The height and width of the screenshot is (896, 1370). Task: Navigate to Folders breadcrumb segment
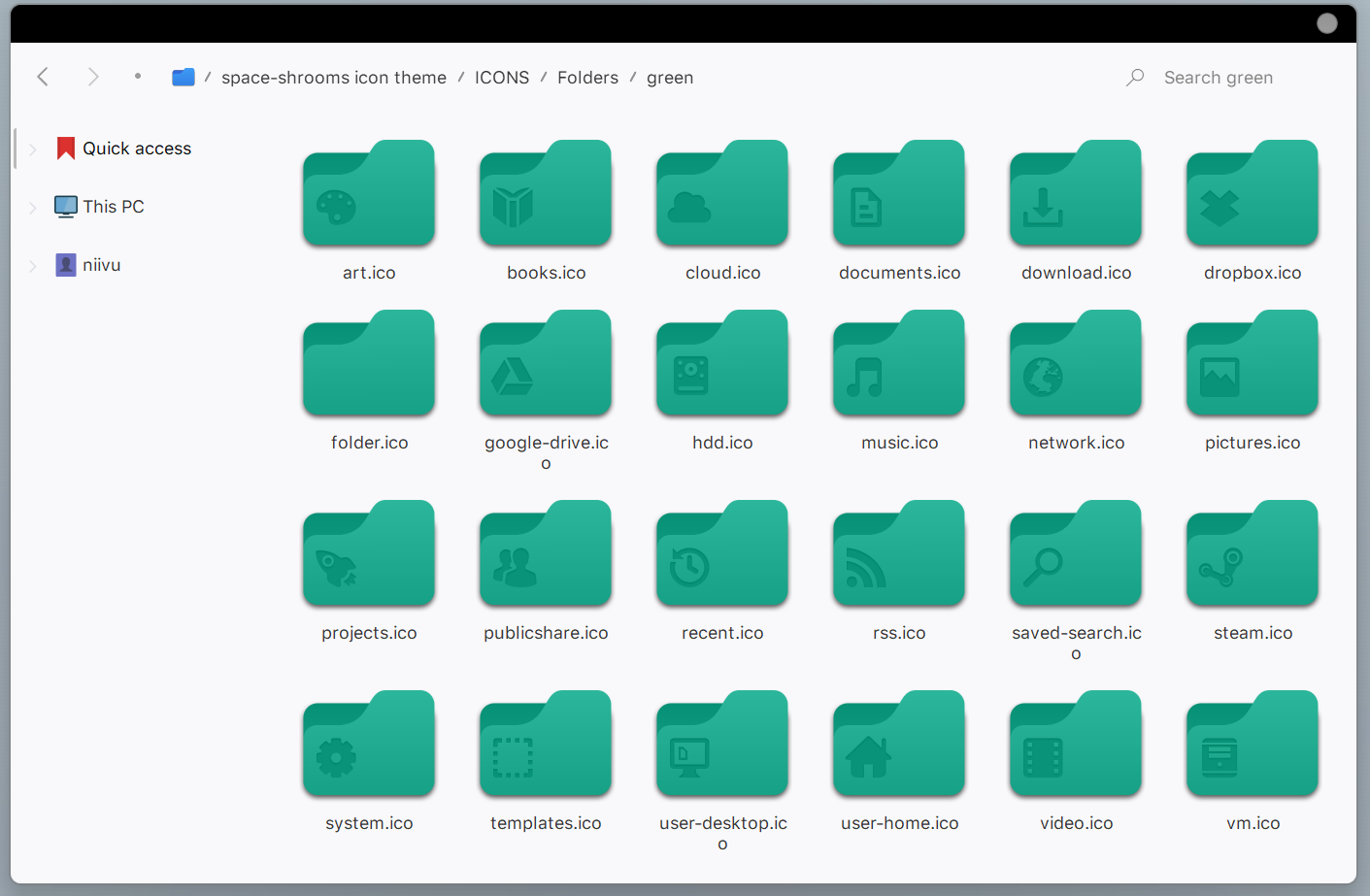(587, 78)
